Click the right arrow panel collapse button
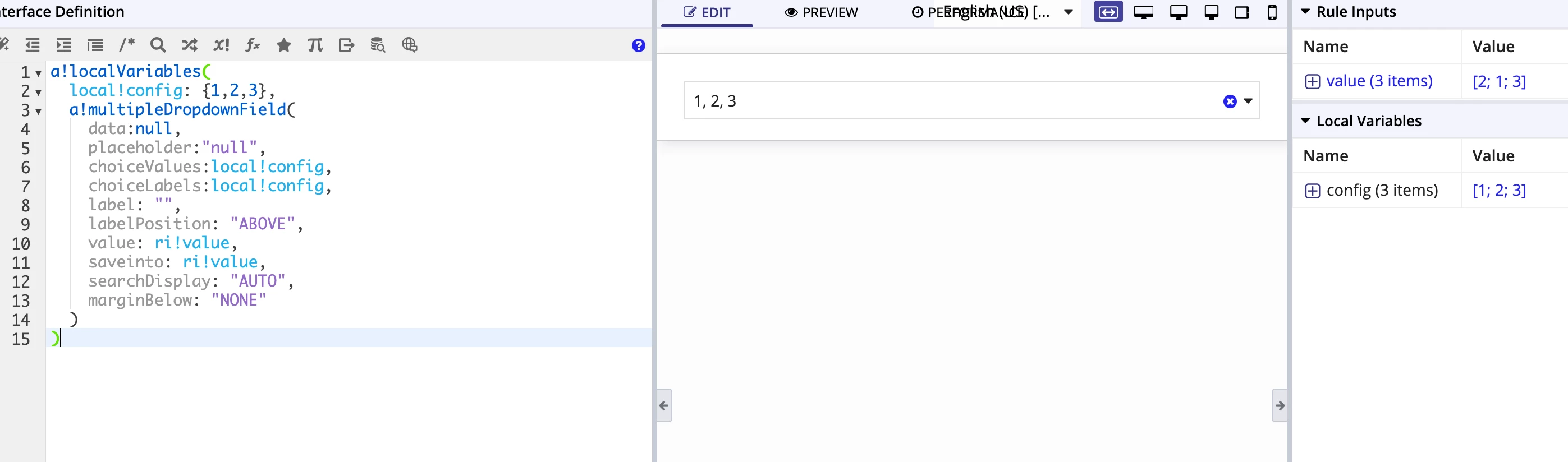Viewport: 1568px width, 462px height. (x=1280, y=405)
